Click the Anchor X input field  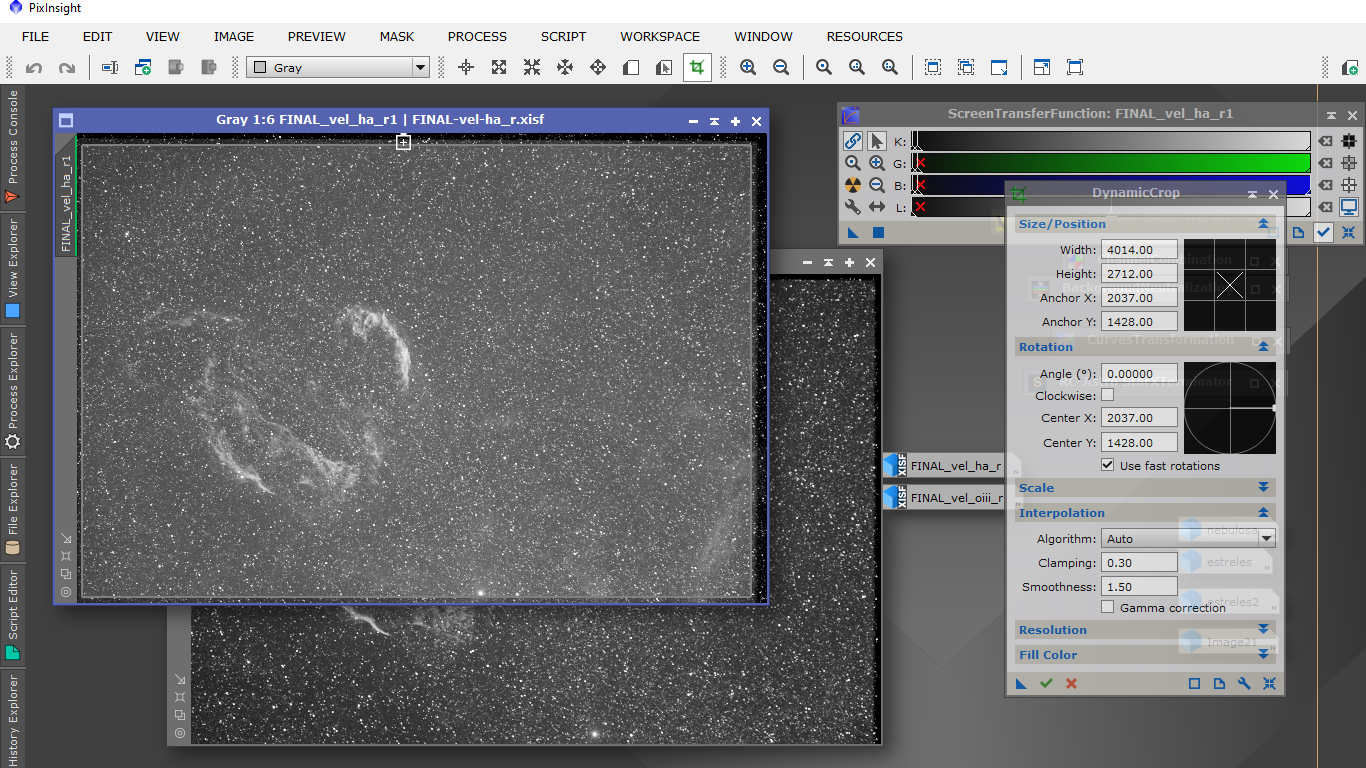(x=1139, y=298)
